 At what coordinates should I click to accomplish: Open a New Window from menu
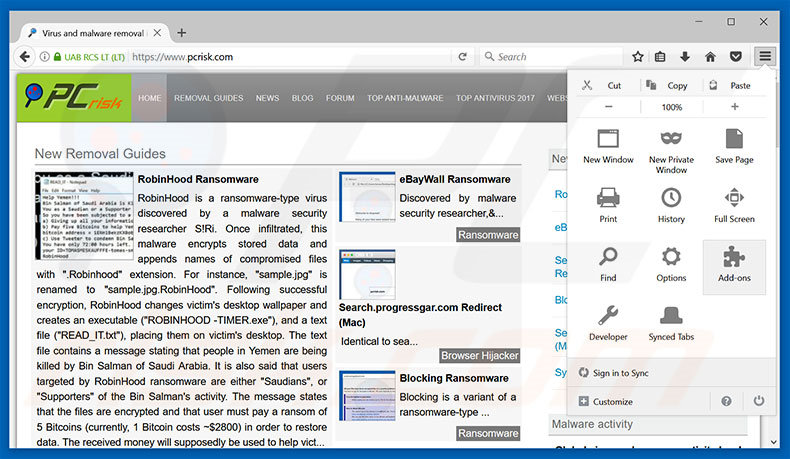pos(608,146)
